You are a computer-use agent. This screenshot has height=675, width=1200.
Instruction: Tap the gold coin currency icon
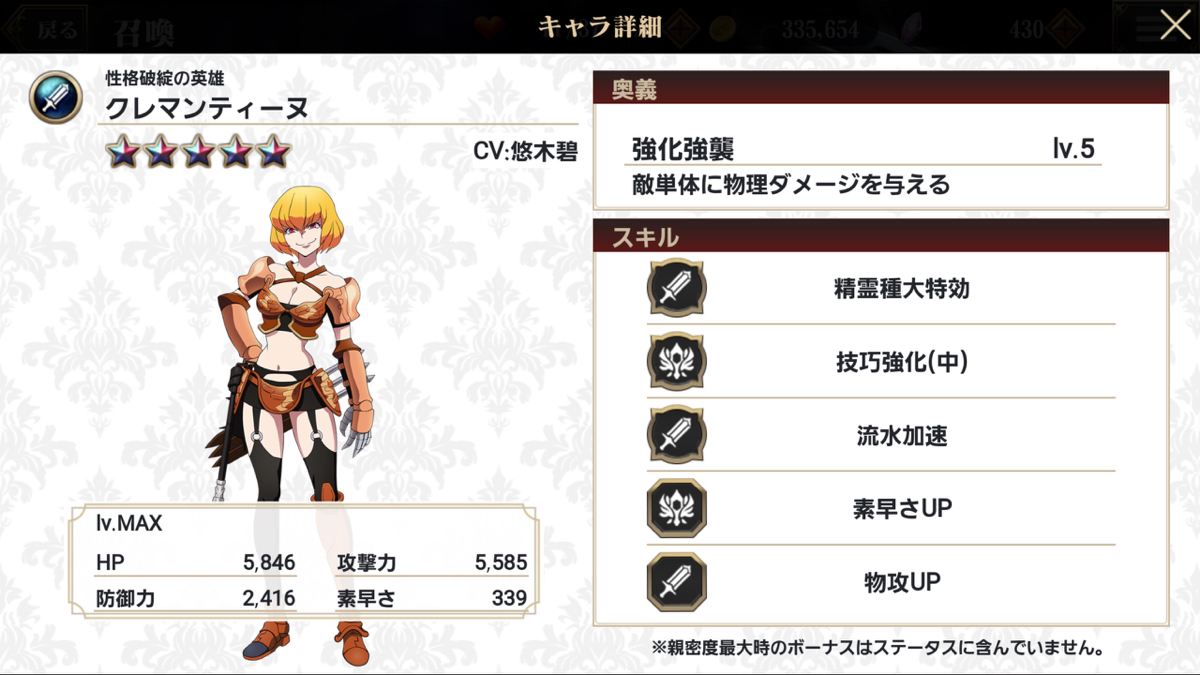tap(724, 27)
